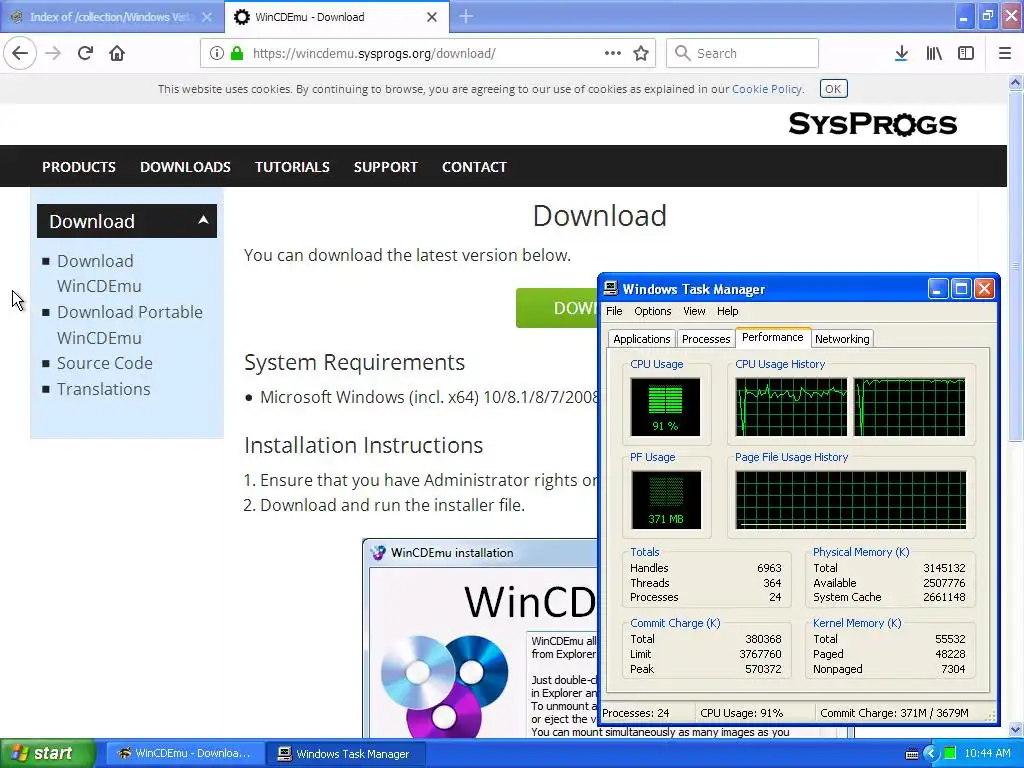Open Task Manager View menu

[x=694, y=312]
